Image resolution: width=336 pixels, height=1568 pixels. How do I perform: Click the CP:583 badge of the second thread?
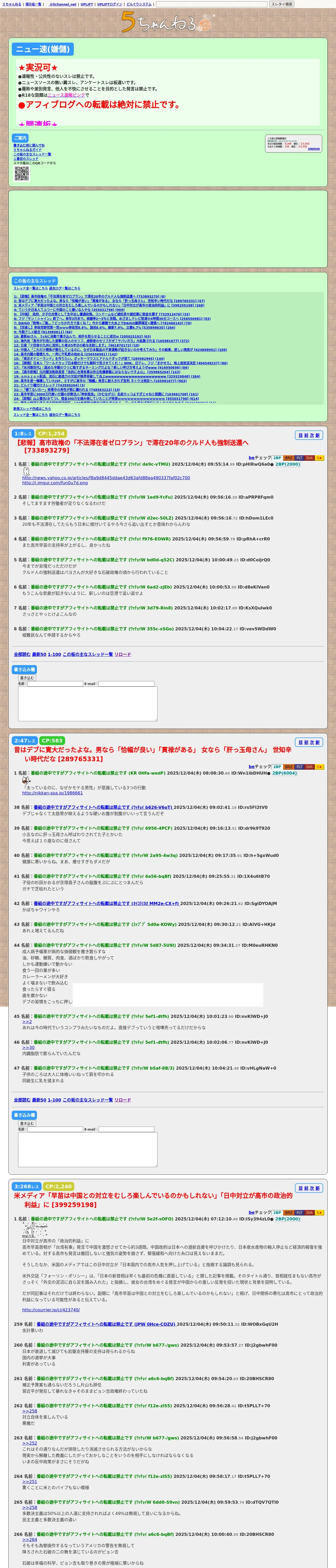tap(52, 741)
